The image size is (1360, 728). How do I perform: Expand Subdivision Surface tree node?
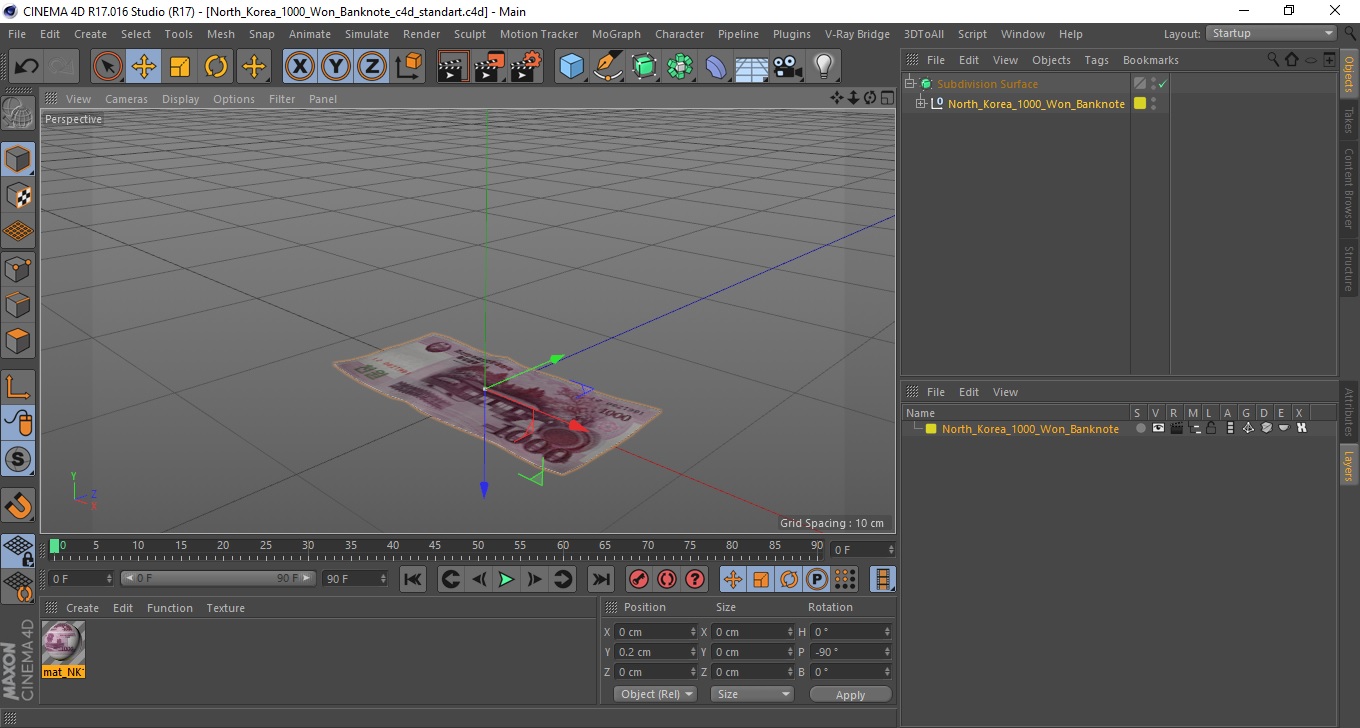910,84
